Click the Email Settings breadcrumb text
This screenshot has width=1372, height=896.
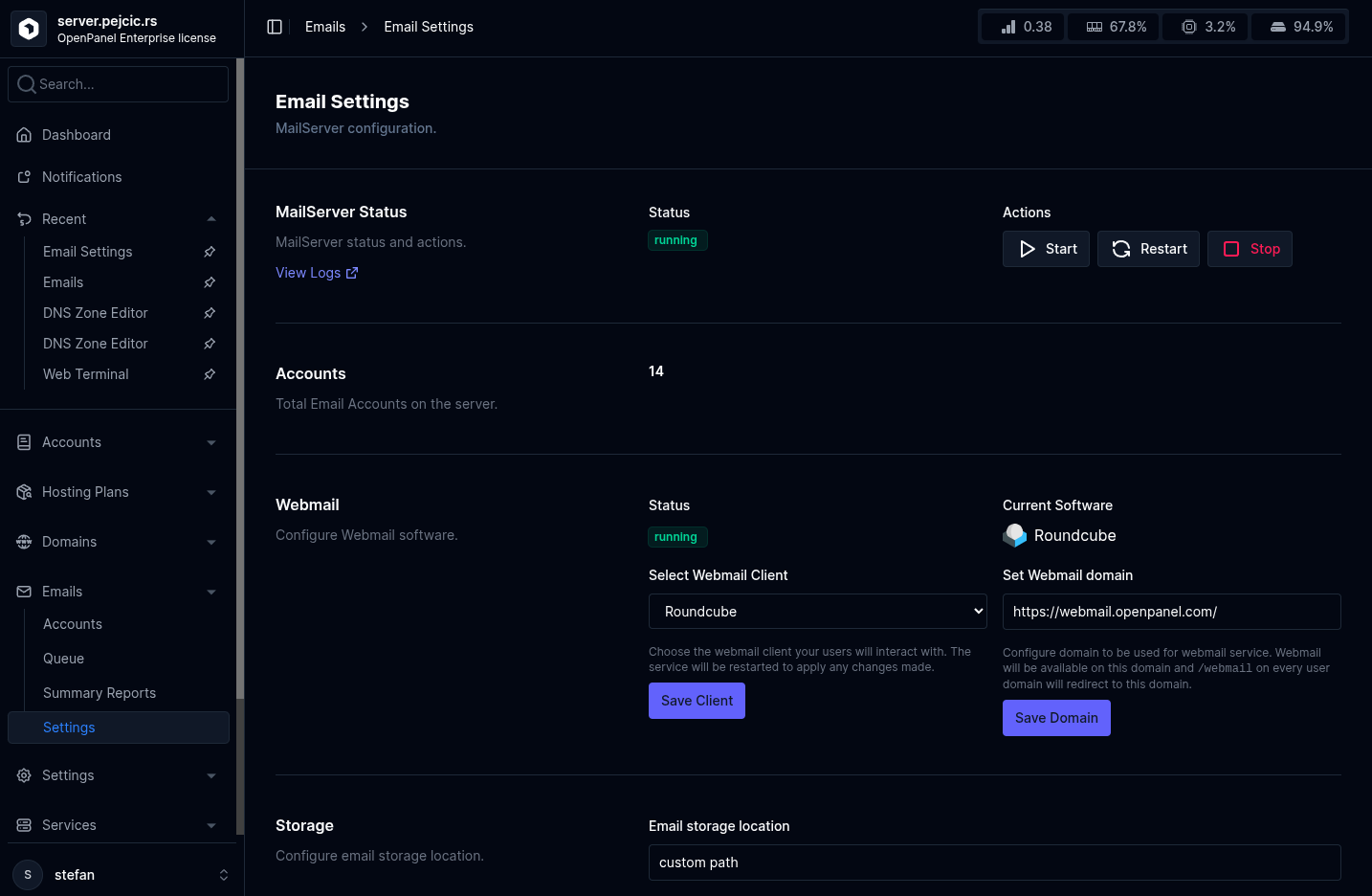click(429, 27)
